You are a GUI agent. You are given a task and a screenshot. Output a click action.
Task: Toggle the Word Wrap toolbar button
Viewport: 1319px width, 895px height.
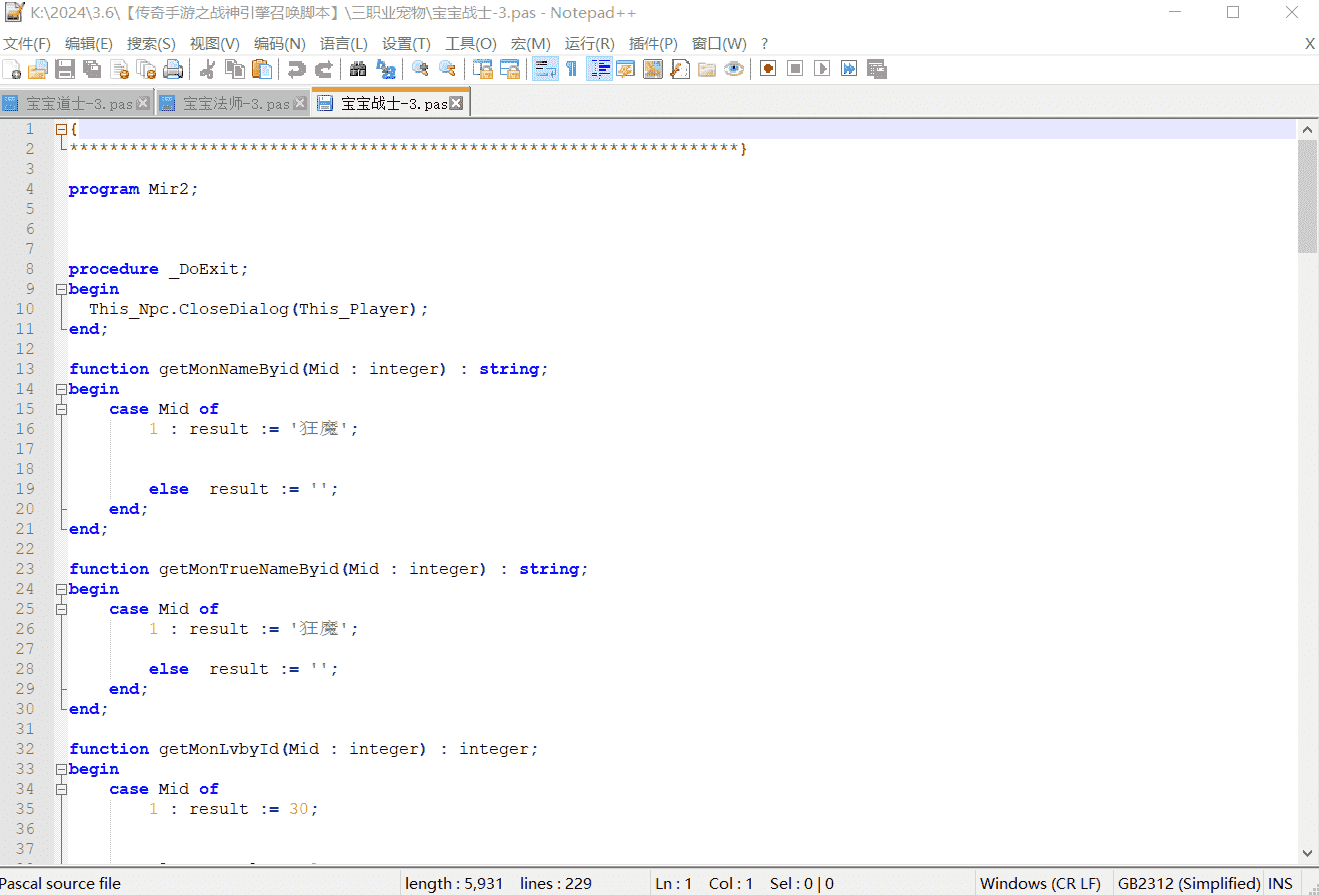click(545, 69)
